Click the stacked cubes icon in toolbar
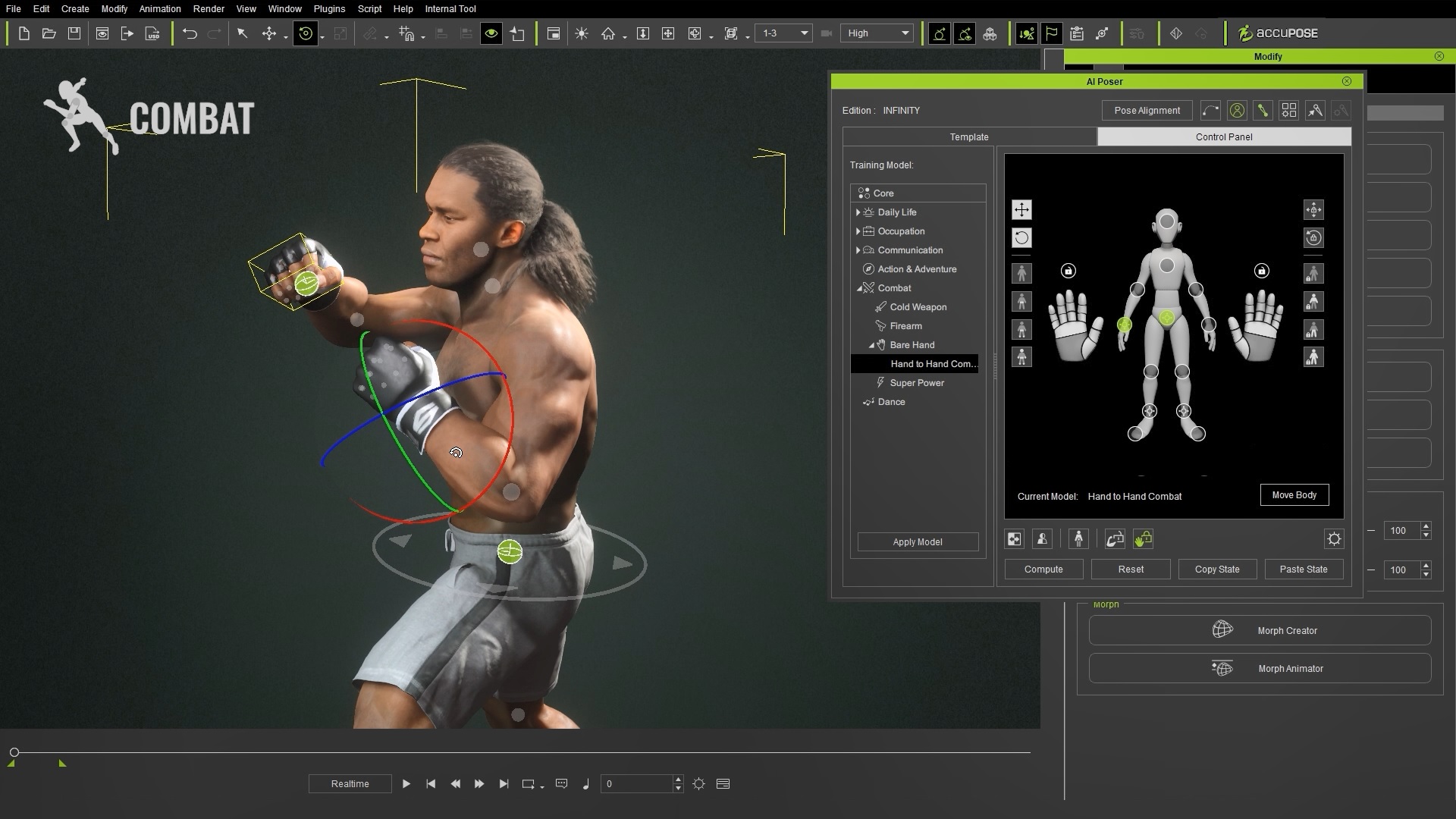This screenshot has width=1456, height=819. pos(990,33)
